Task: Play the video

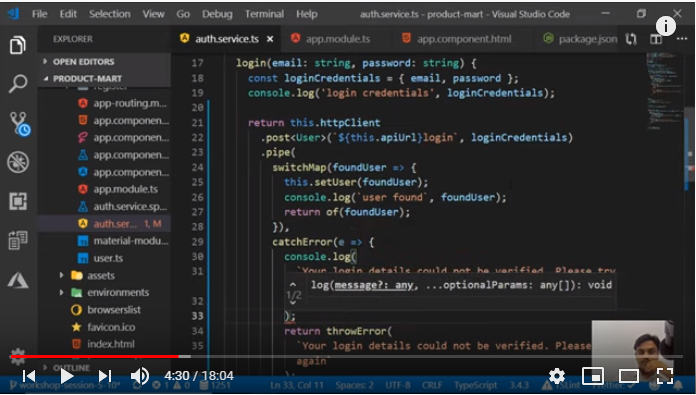Action: pos(67,376)
